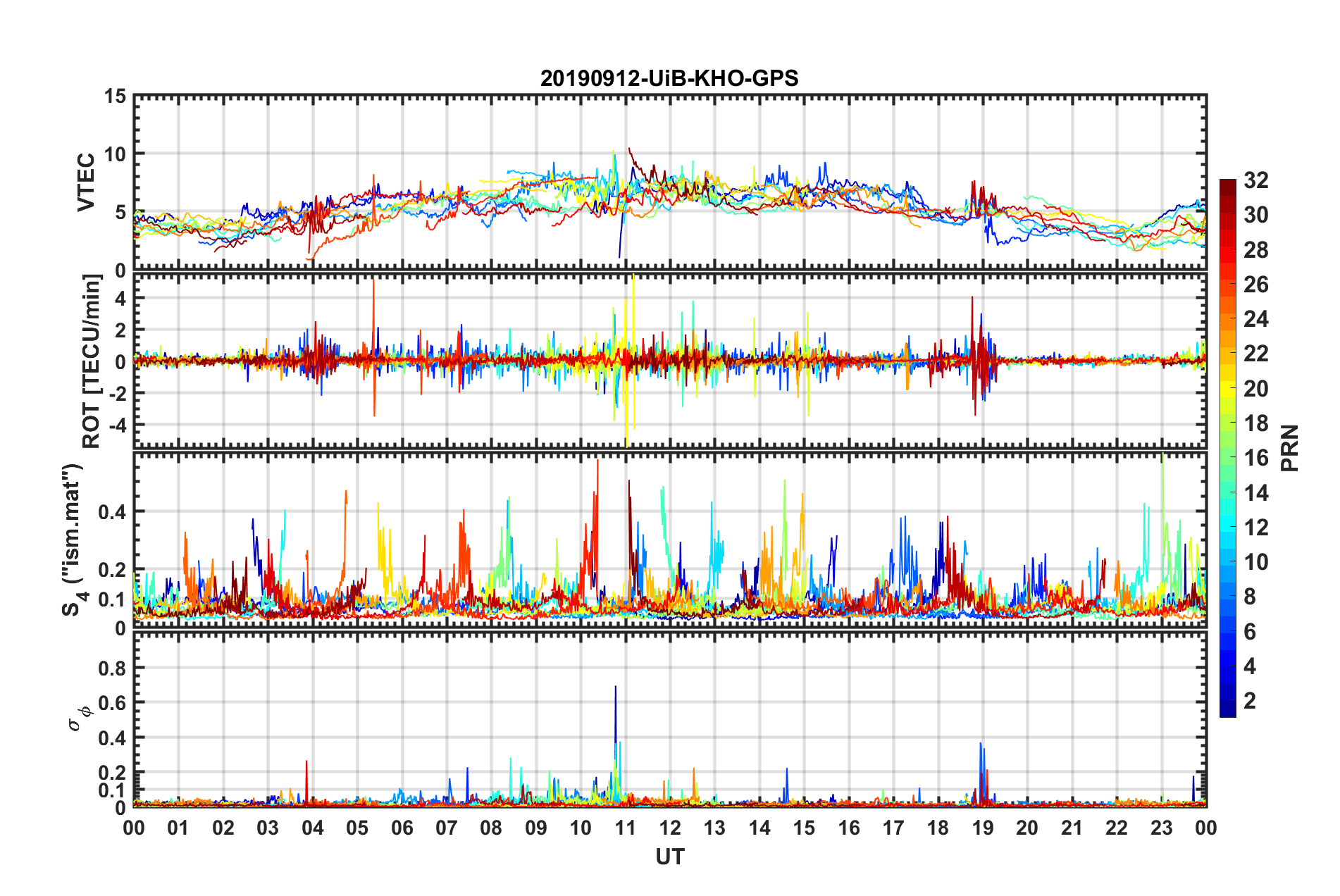This screenshot has height=896, width=1340.
Task: Select the dark blue bottom of the PRN colorbar
Action: coord(1227,710)
